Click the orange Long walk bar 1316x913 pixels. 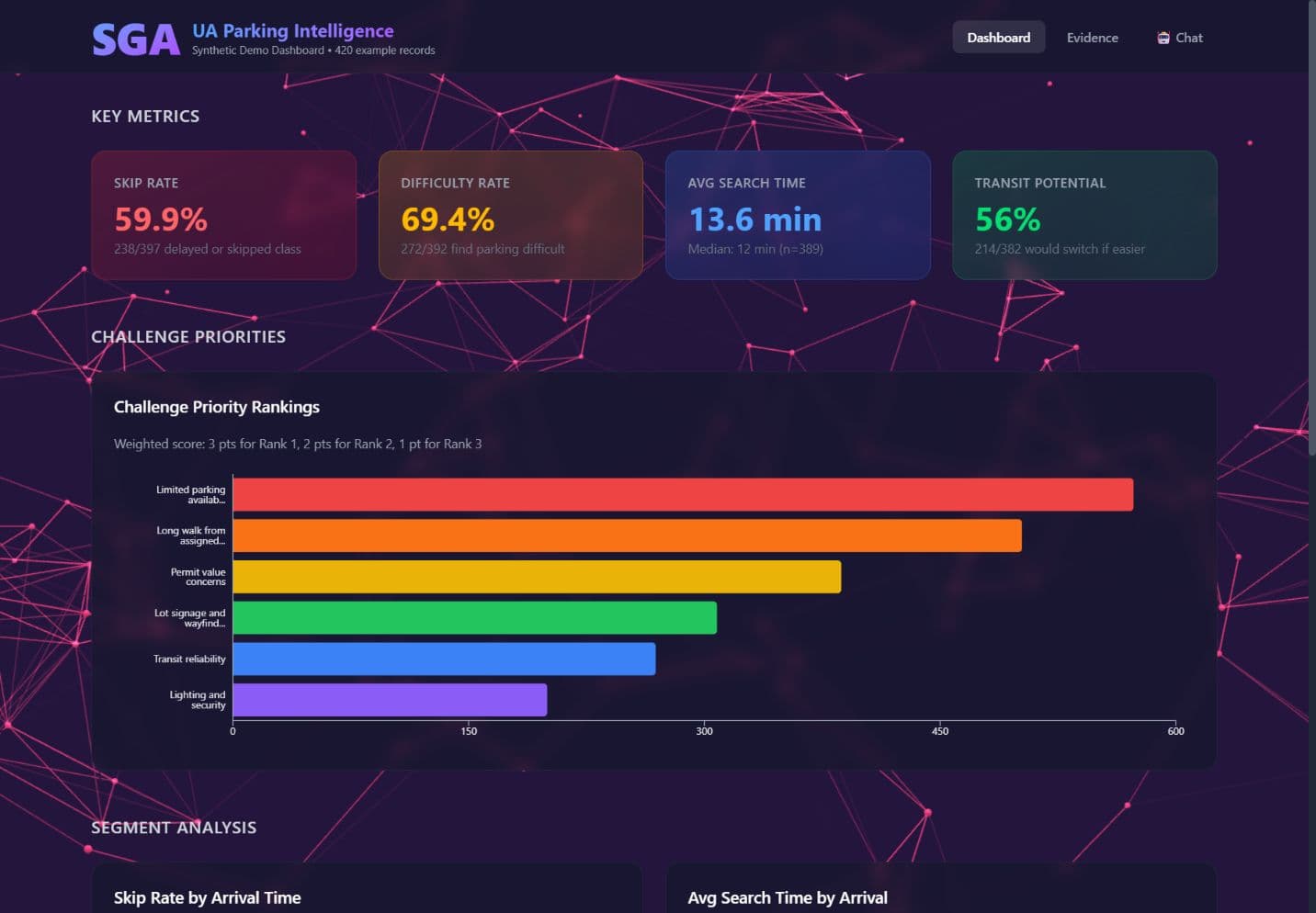pyautogui.click(x=627, y=535)
